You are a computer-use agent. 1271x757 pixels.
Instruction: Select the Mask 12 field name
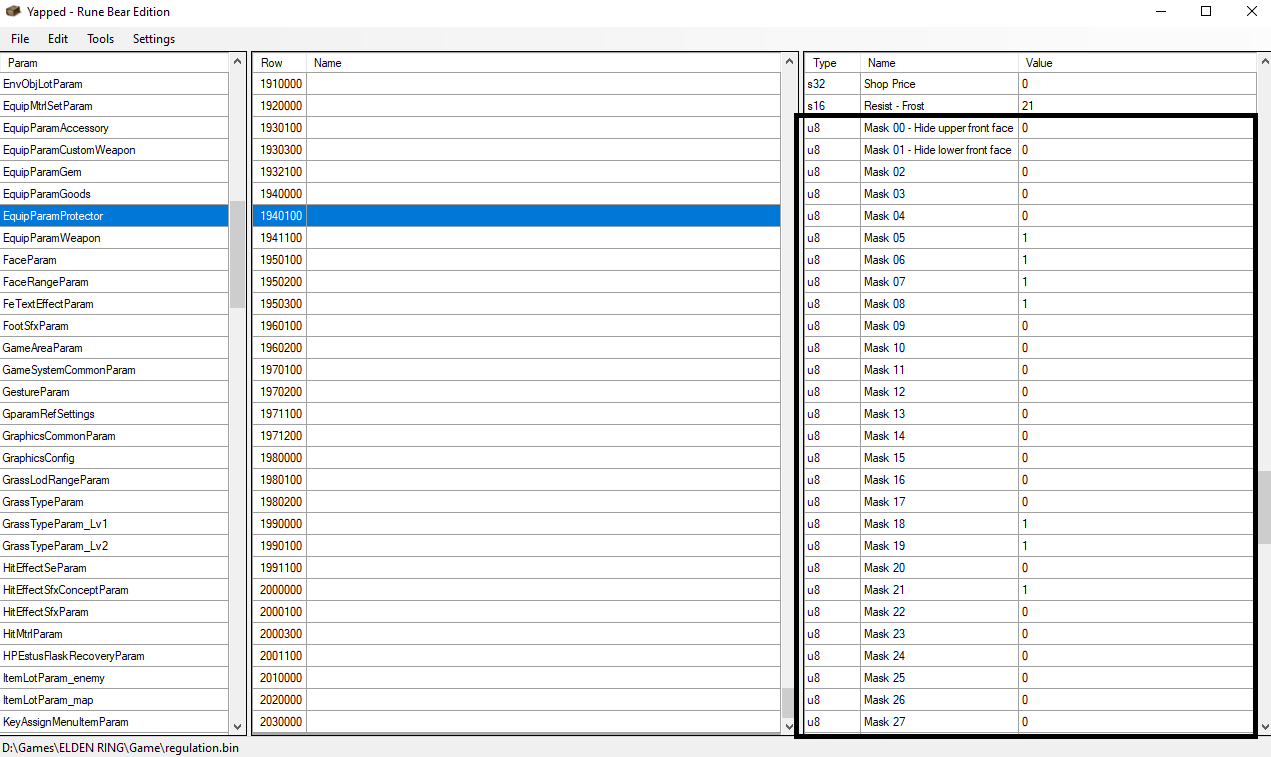pos(939,392)
